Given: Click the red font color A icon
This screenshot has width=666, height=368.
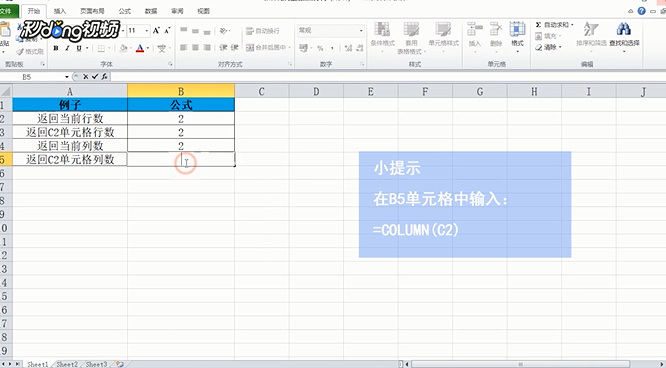Looking at the screenshot, I should (x=140, y=48).
